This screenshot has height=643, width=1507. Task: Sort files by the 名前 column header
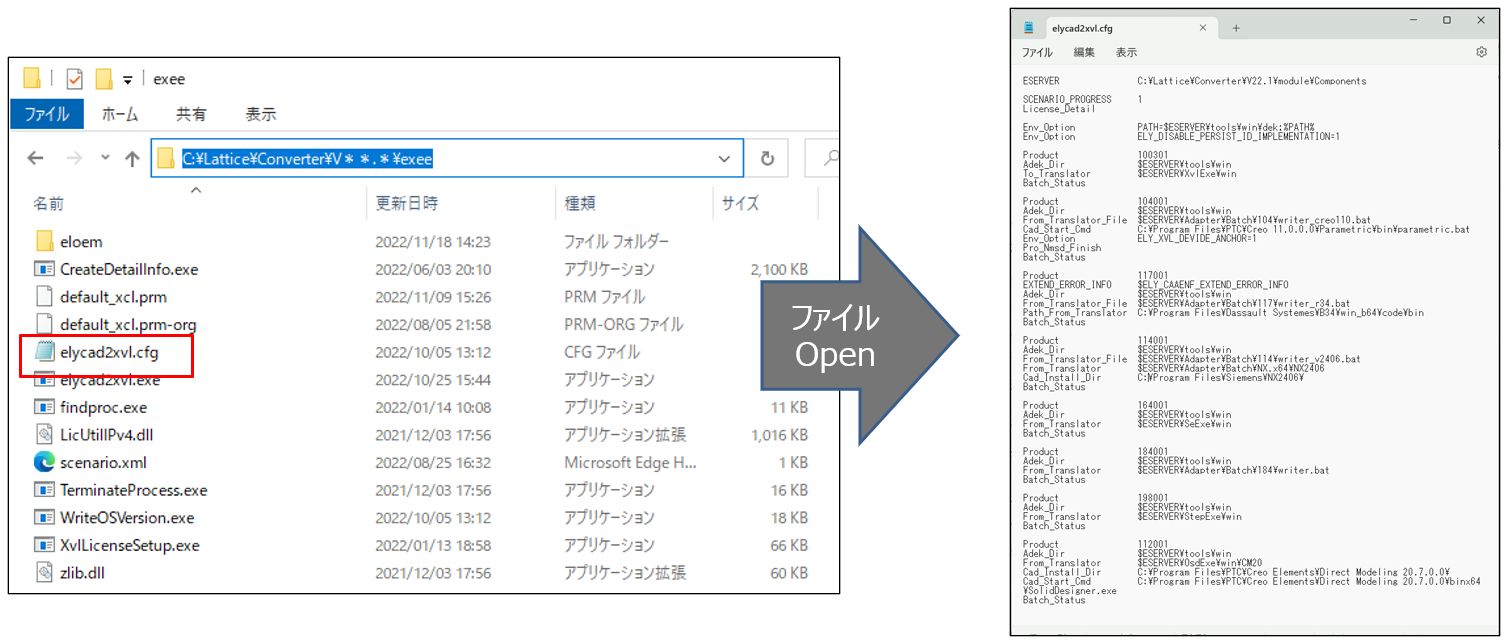(x=48, y=203)
